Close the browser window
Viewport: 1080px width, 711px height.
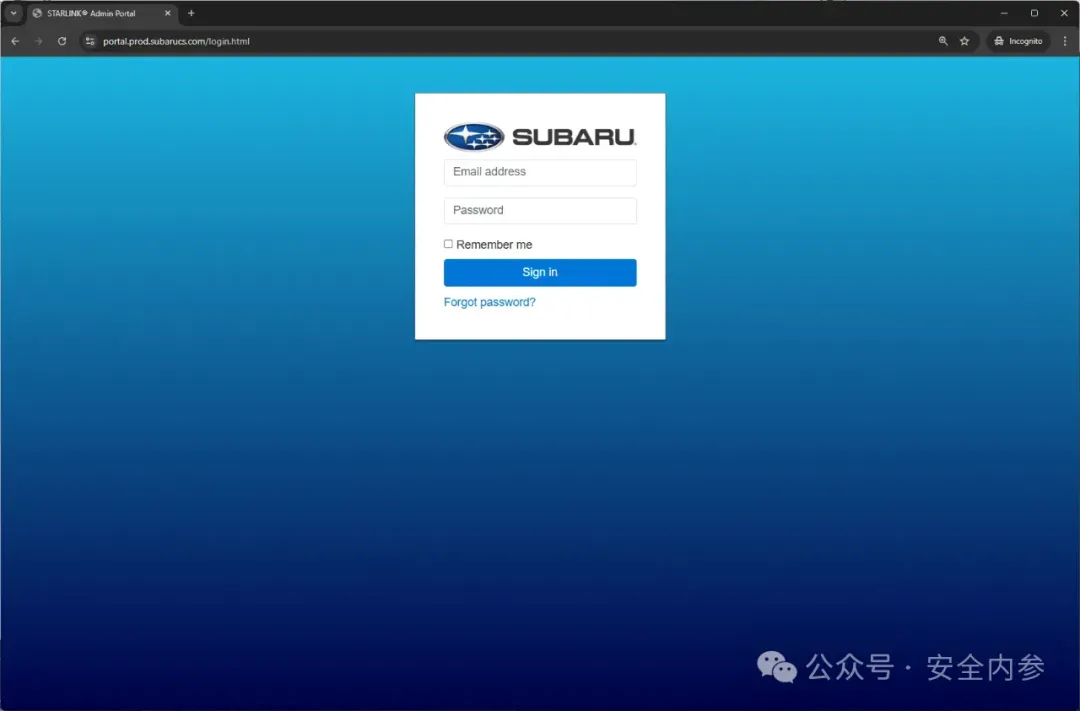(x=1064, y=13)
